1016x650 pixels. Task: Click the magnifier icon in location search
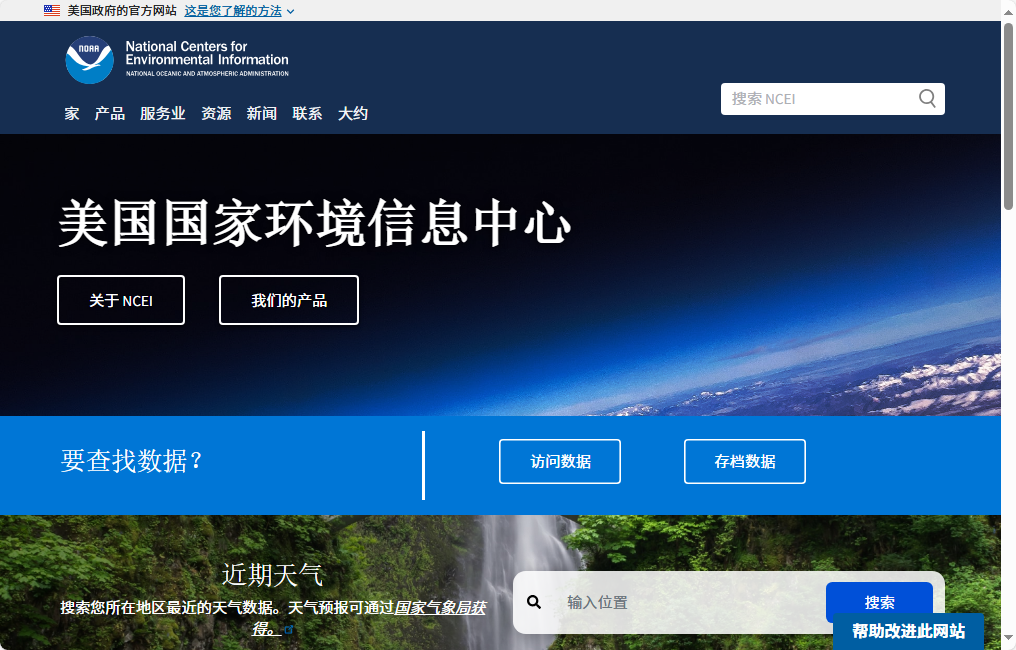point(534,602)
